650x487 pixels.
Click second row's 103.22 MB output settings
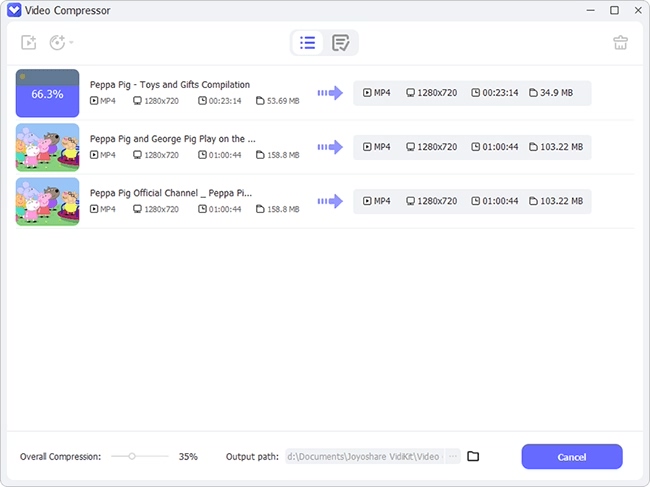click(553, 147)
